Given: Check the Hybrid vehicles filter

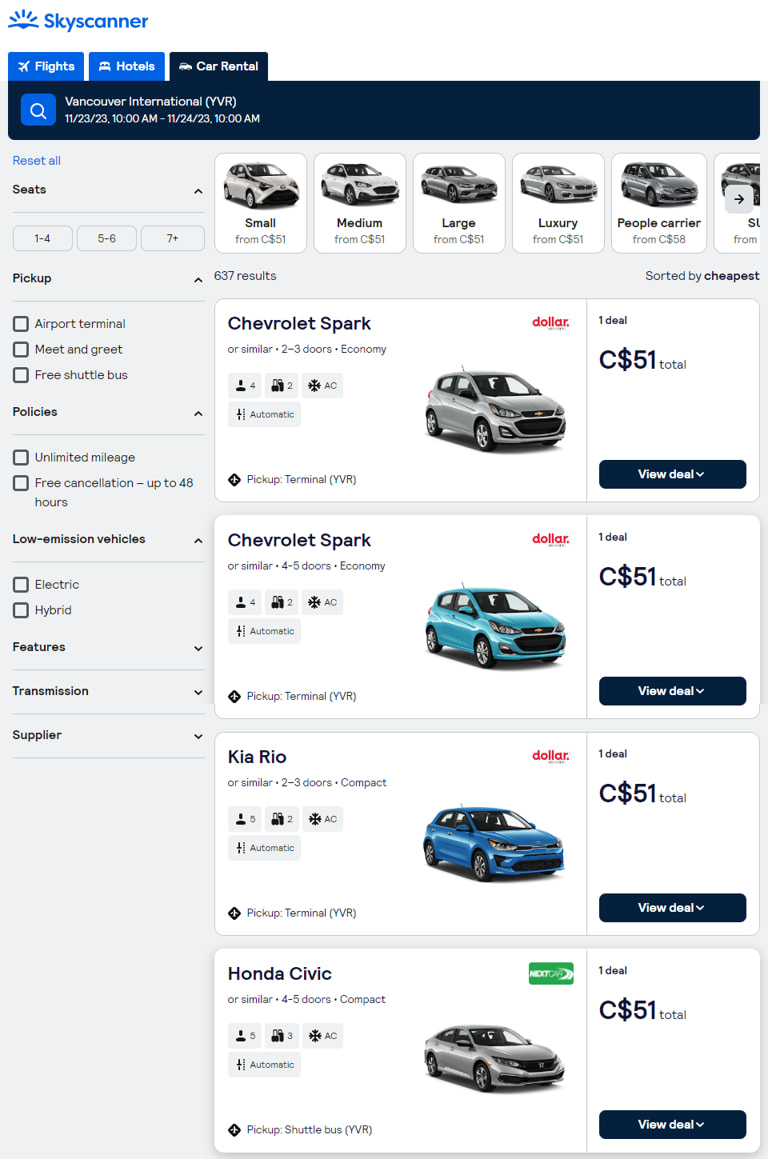Looking at the screenshot, I should [x=21, y=611].
